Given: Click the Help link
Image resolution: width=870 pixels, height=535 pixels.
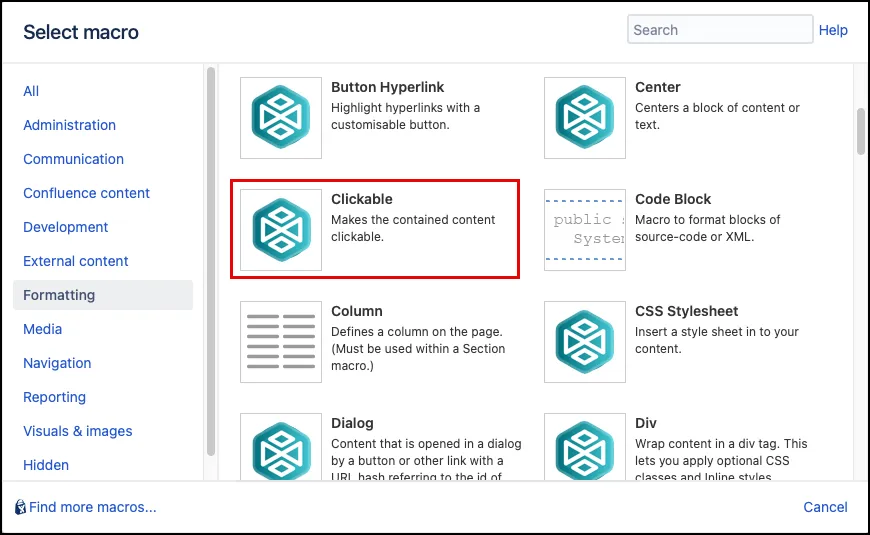Looking at the screenshot, I should tap(833, 30).
